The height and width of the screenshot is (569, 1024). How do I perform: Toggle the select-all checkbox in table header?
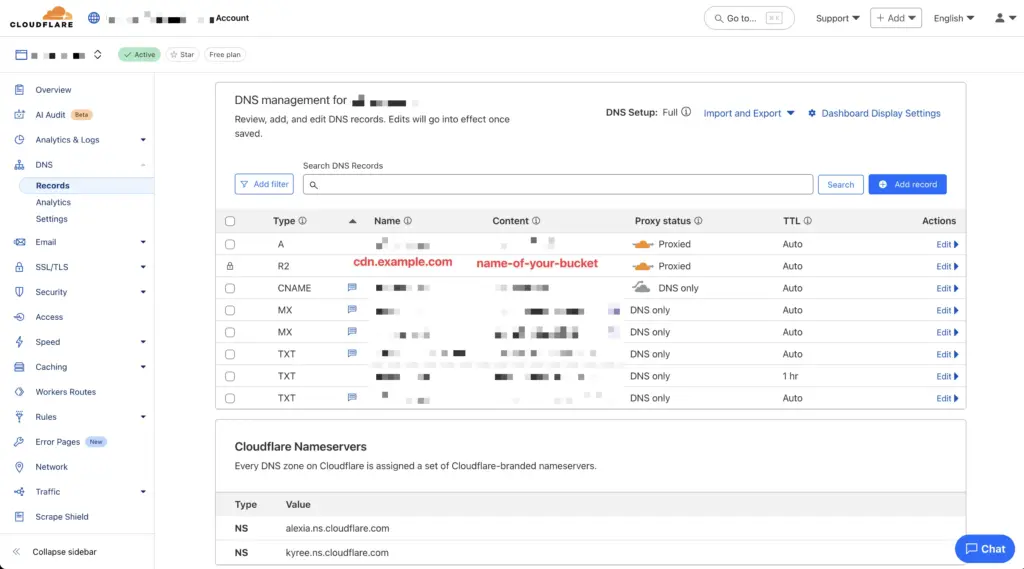(230, 221)
